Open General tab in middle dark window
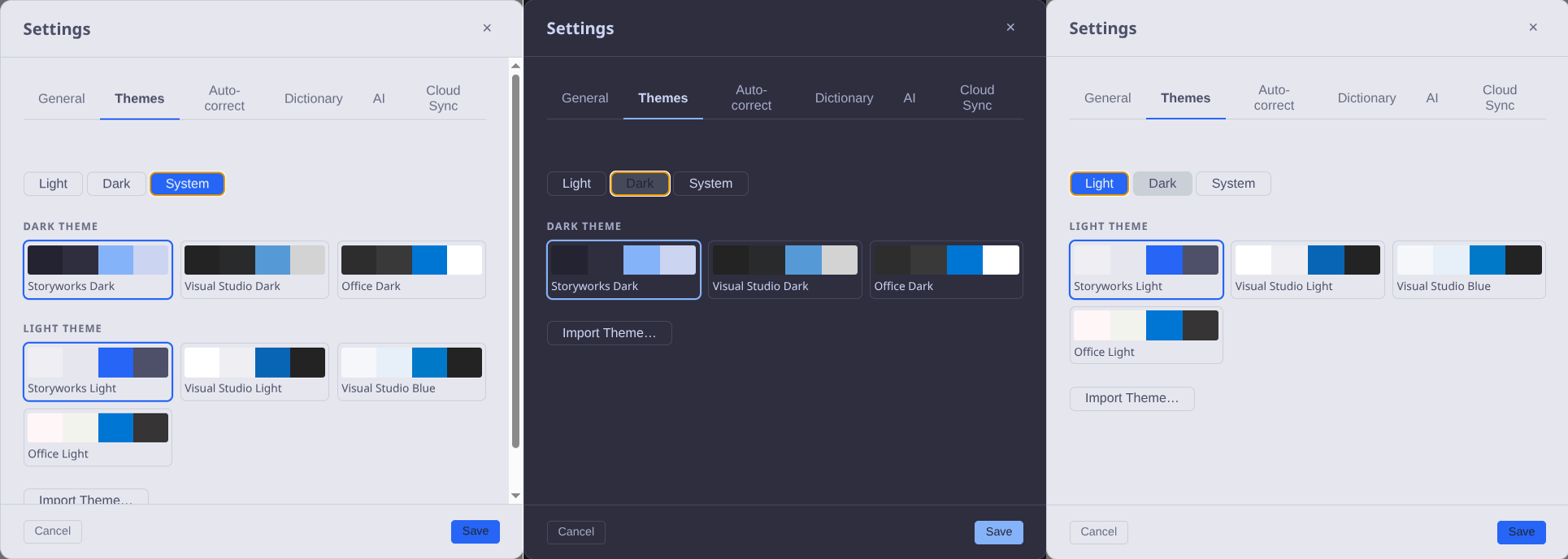 pyautogui.click(x=585, y=97)
